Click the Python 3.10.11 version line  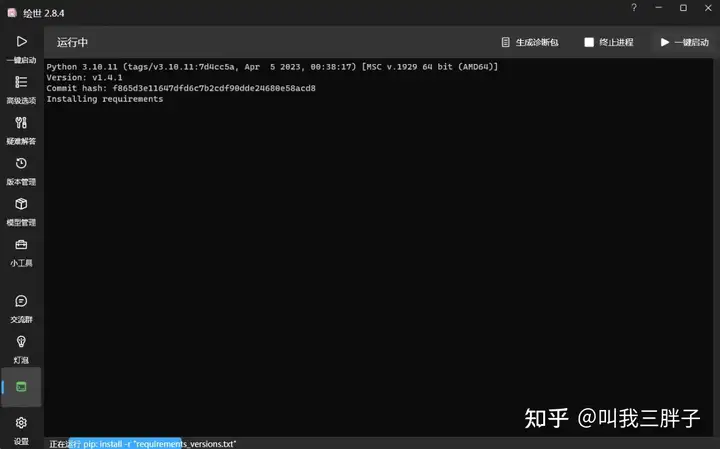click(x=272, y=67)
